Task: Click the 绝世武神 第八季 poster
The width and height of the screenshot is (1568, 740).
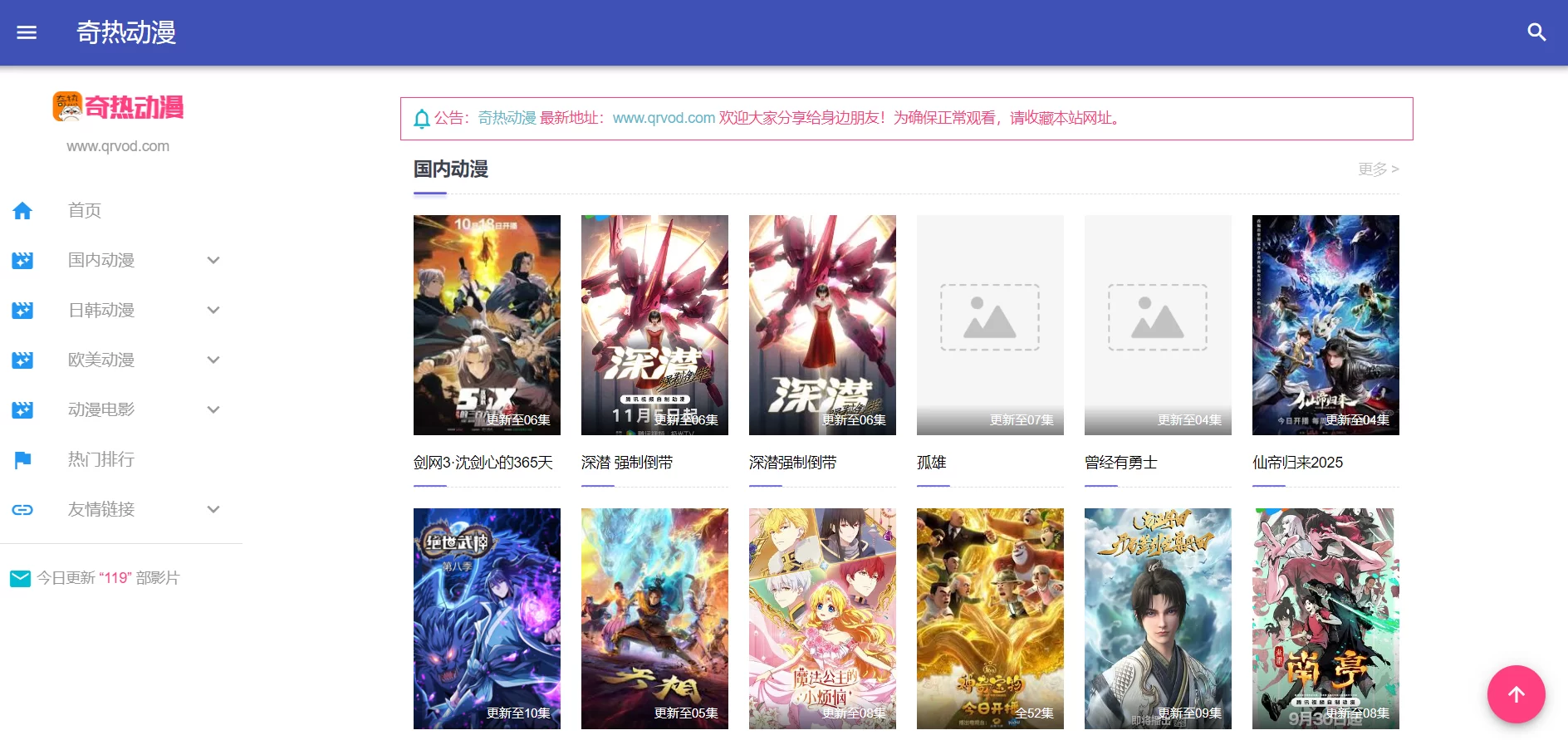Action: pyautogui.click(x=487, y=619)
